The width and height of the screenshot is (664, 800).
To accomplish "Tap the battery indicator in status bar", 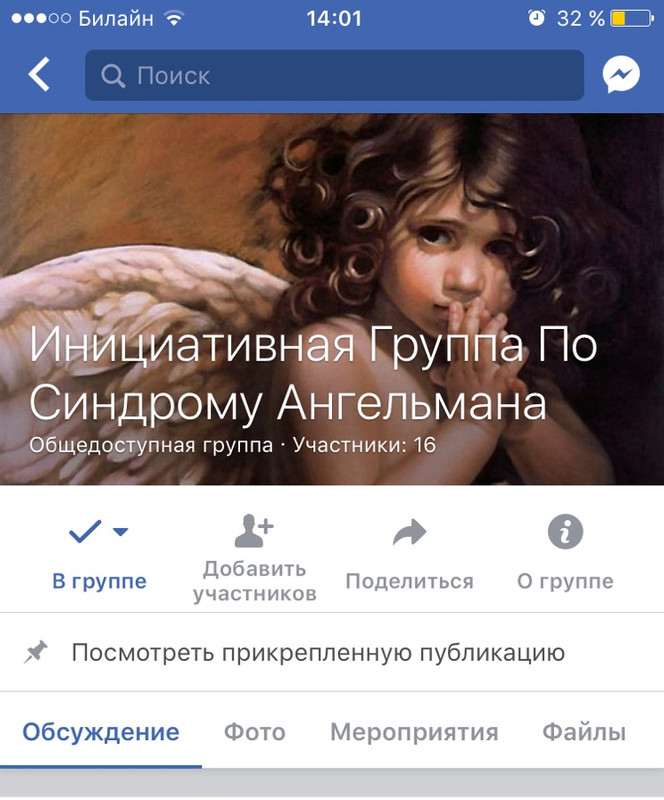I will click(x=632, y=19).
